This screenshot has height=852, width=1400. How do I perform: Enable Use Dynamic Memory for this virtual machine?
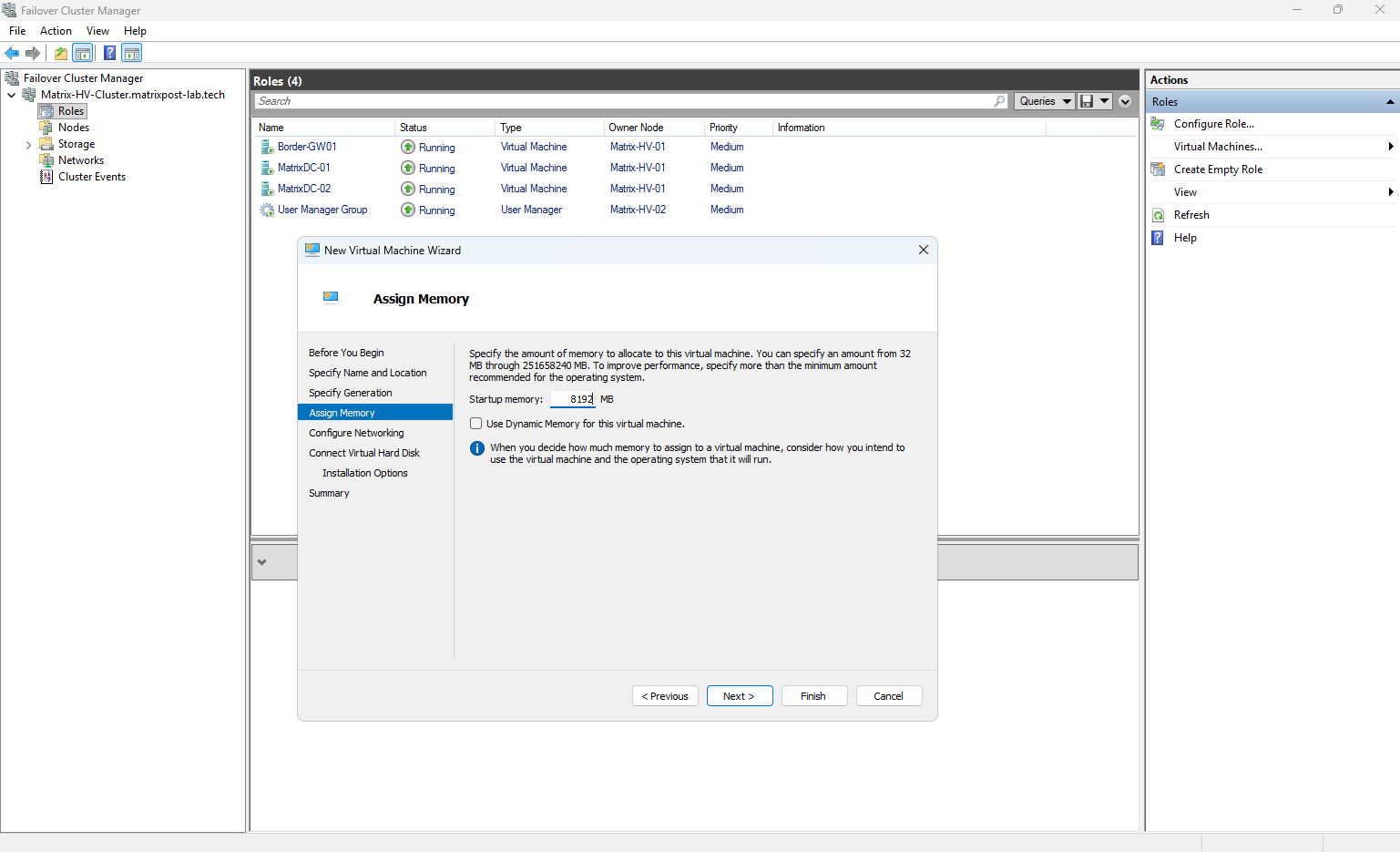click(x=475, y=424)
